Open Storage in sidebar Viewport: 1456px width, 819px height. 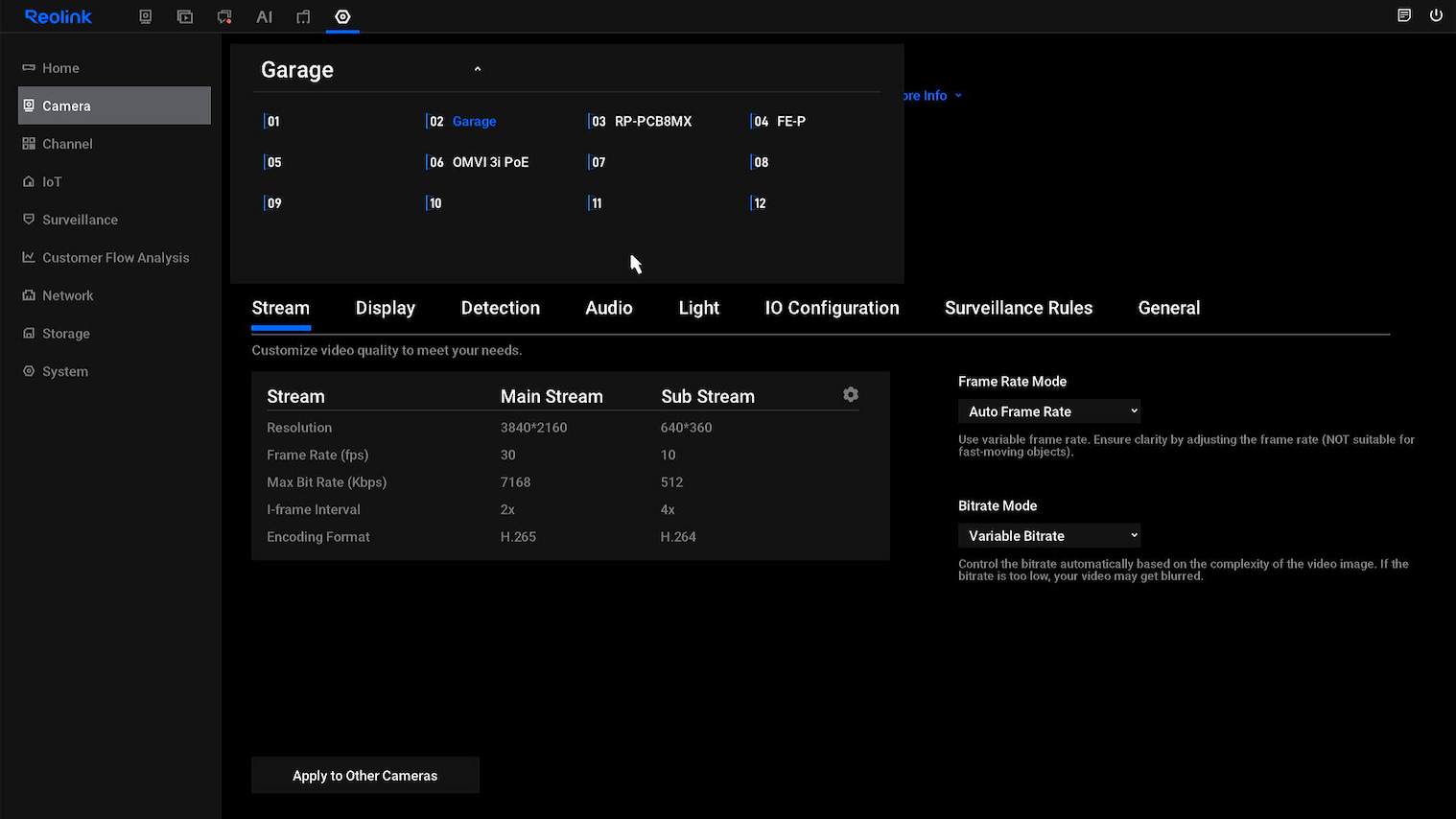(114, 333)
